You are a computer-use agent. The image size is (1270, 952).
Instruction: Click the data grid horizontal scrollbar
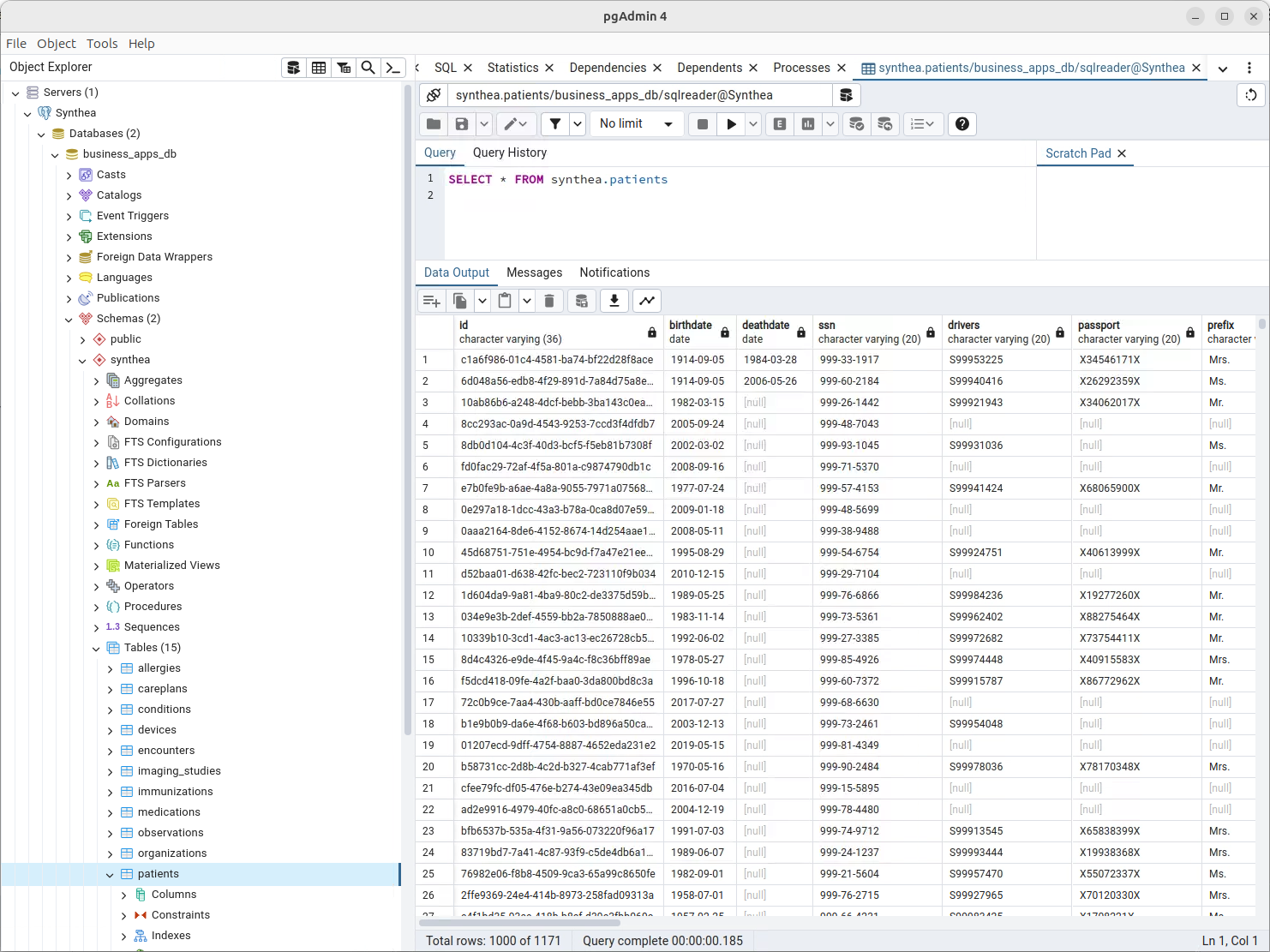pyautogui.click(x=519, y=923)
